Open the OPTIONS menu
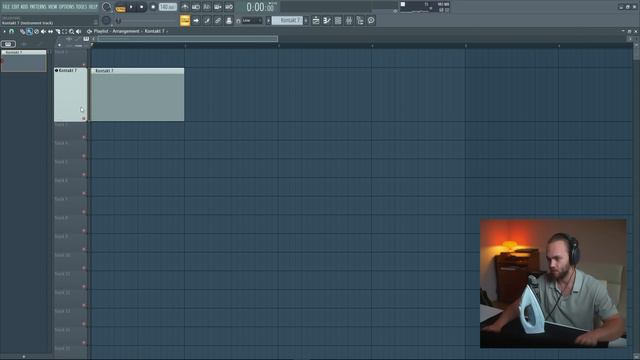Viewport: 640px width, 360px height. click(67, 7)
